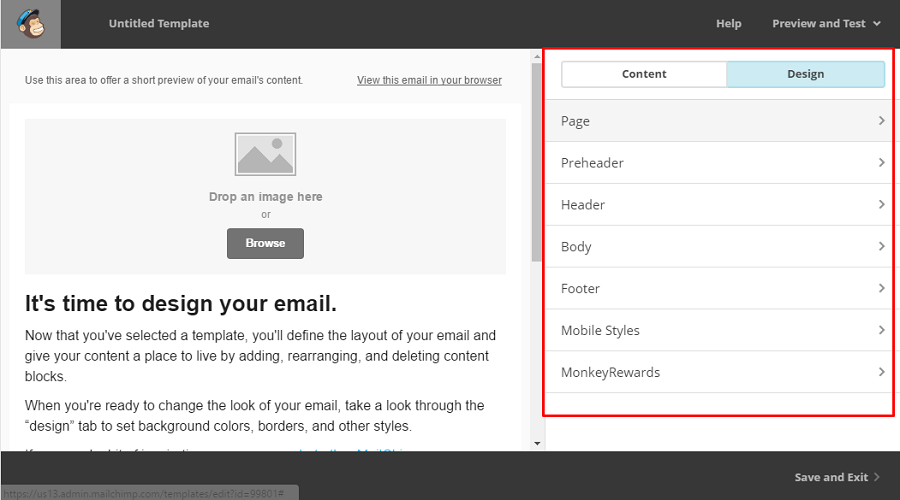This screenshot has width=900, height=500.
Task: Click the preheader preview text
Action: [164, 80]
